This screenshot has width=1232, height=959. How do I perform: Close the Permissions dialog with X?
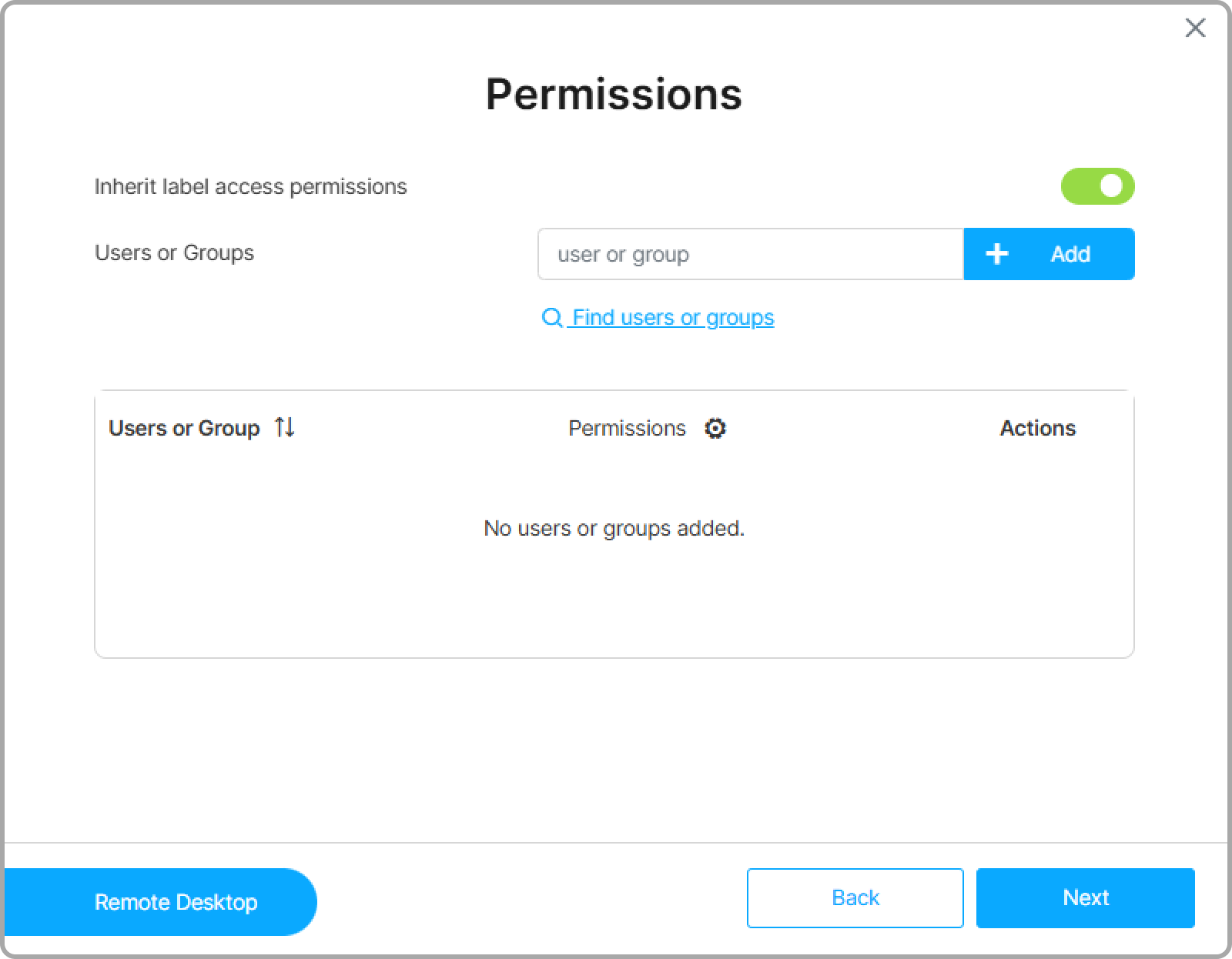click(1195, 28)
